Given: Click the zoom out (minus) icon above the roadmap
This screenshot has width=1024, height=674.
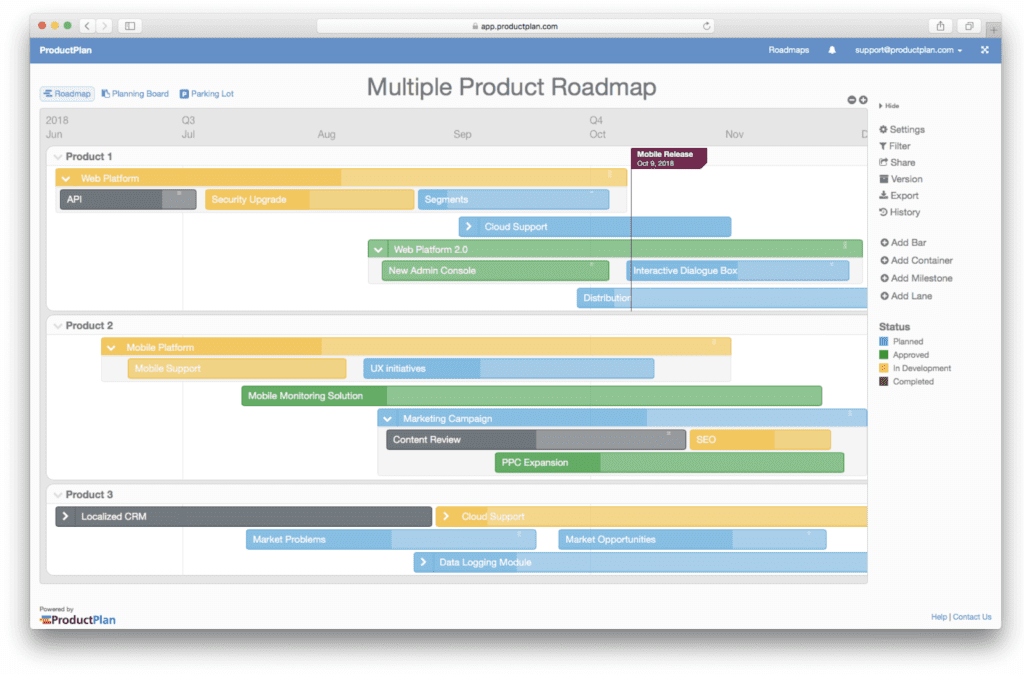Looking at the screenshot, I should tap(853, 100).
